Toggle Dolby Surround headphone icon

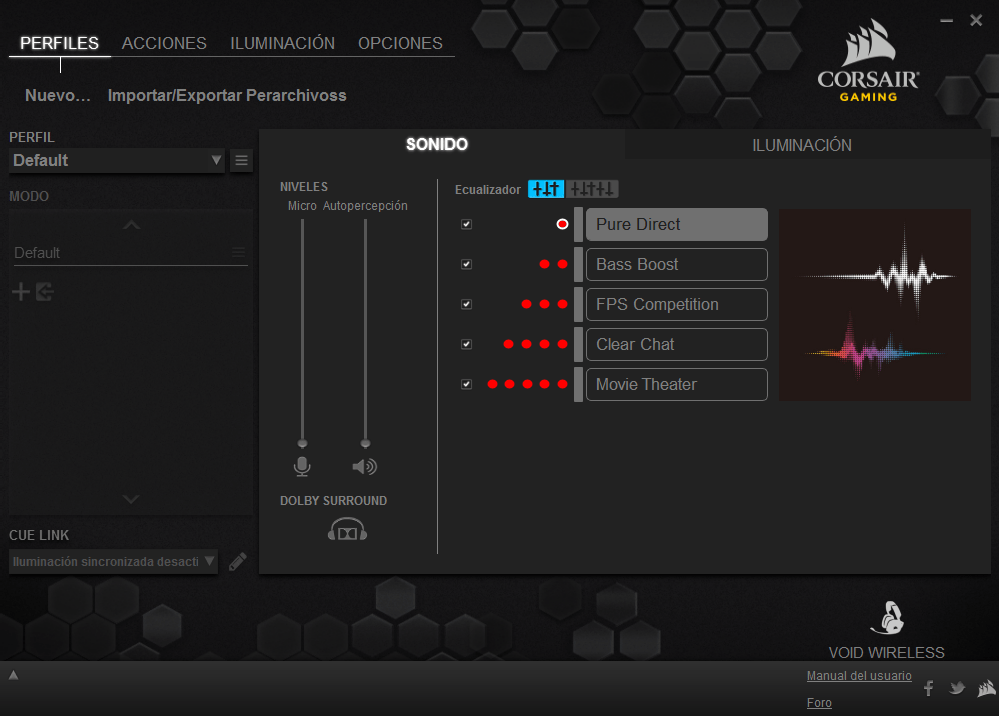(347, 530)
